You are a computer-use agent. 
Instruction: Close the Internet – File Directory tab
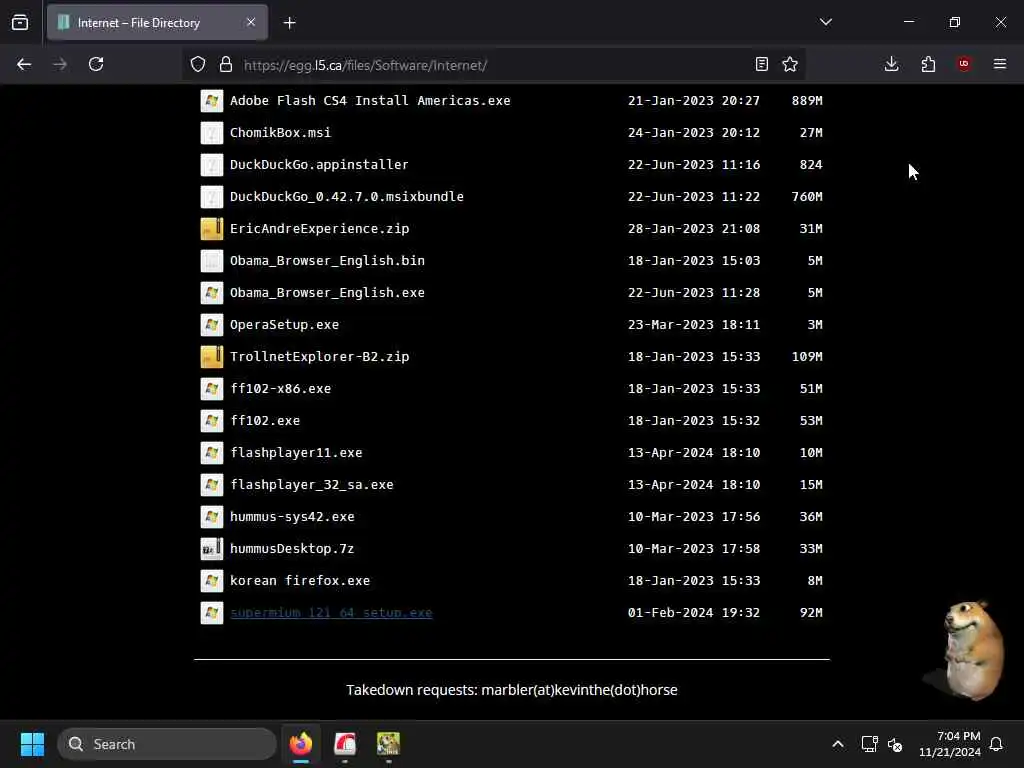click(x=251, y=22)
